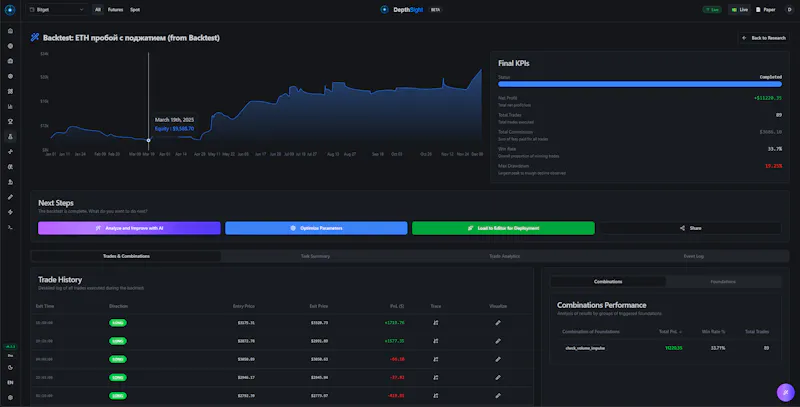This screenshot has height=407, width=800.
Task: Click the trace icon for the +1719.76 trade
Action: click(436, 323)
